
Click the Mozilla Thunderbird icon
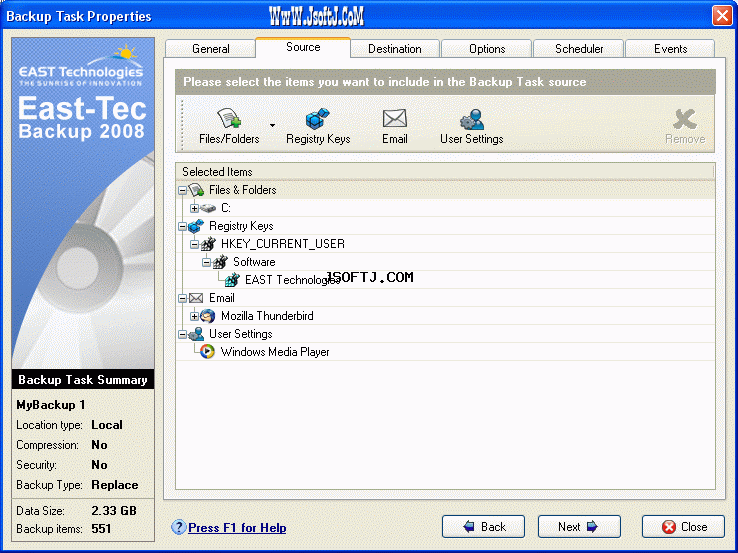click(208, 316)
